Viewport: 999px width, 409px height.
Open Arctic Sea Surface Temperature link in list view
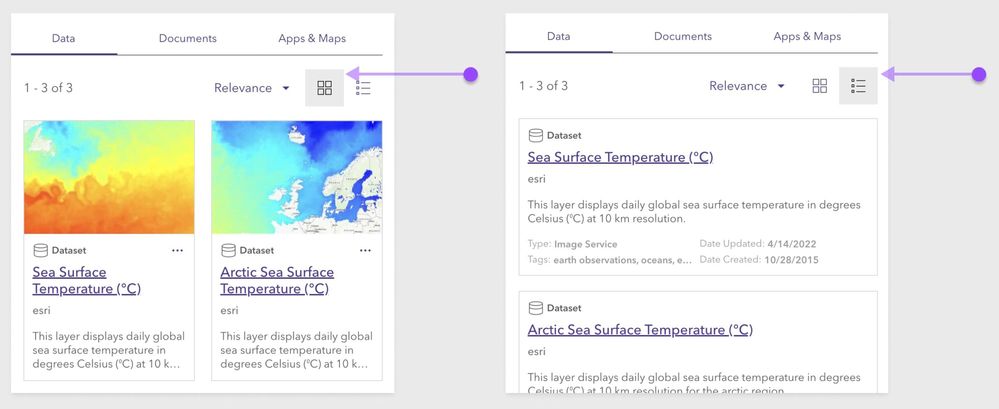coord(639,330)
